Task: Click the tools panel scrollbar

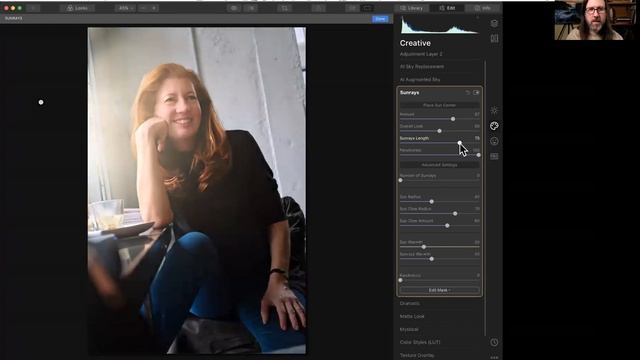Action: [485, 198]
